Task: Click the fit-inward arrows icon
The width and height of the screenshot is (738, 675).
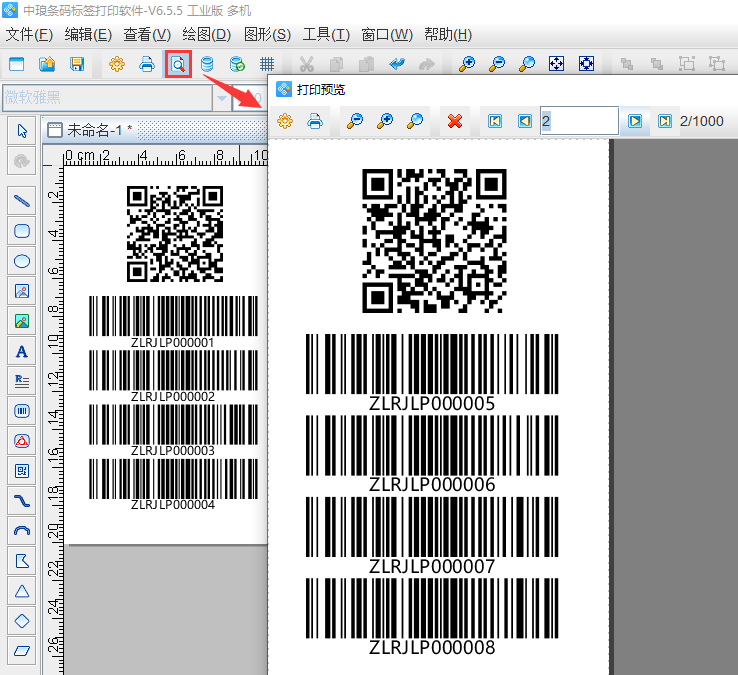Action: click(x=586, y=64)
